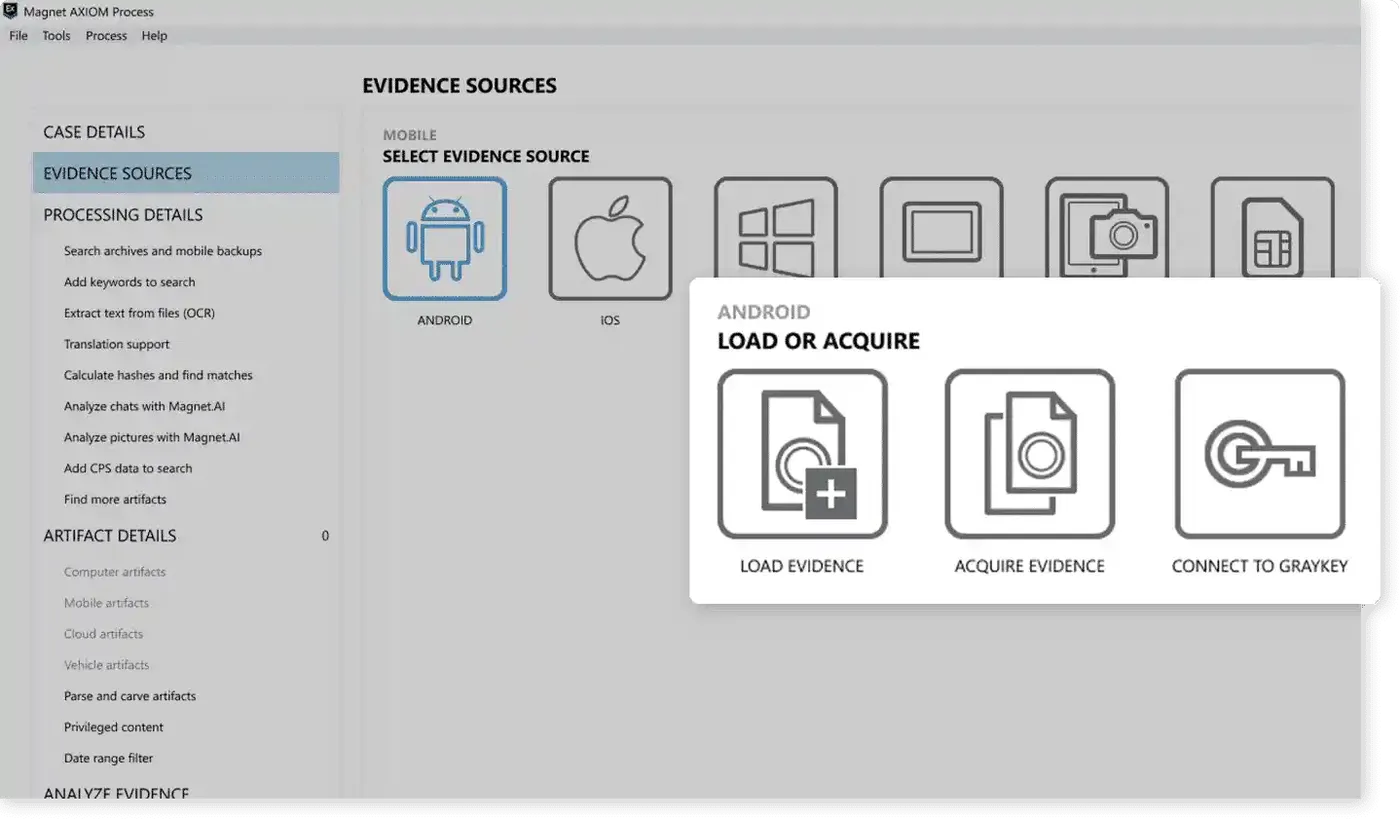Choose the SIM card evidence source icon
The width and height of the screenshot is (1400, 819).
[x=1272, y=229]
